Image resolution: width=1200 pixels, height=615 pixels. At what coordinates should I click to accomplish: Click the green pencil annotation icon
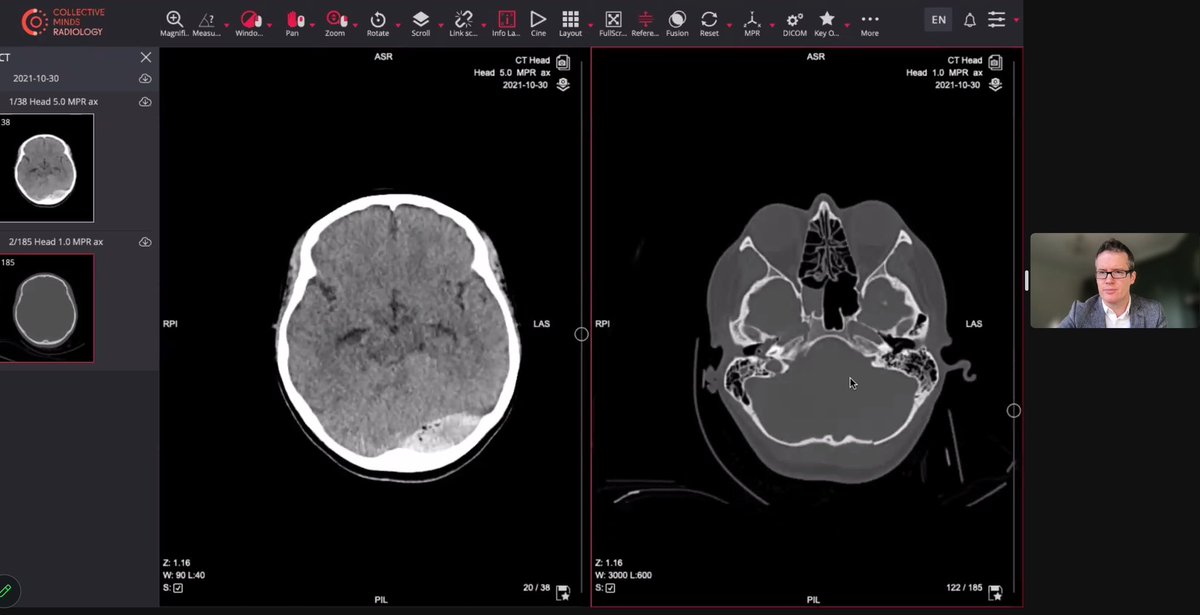(x=6, y=591)
